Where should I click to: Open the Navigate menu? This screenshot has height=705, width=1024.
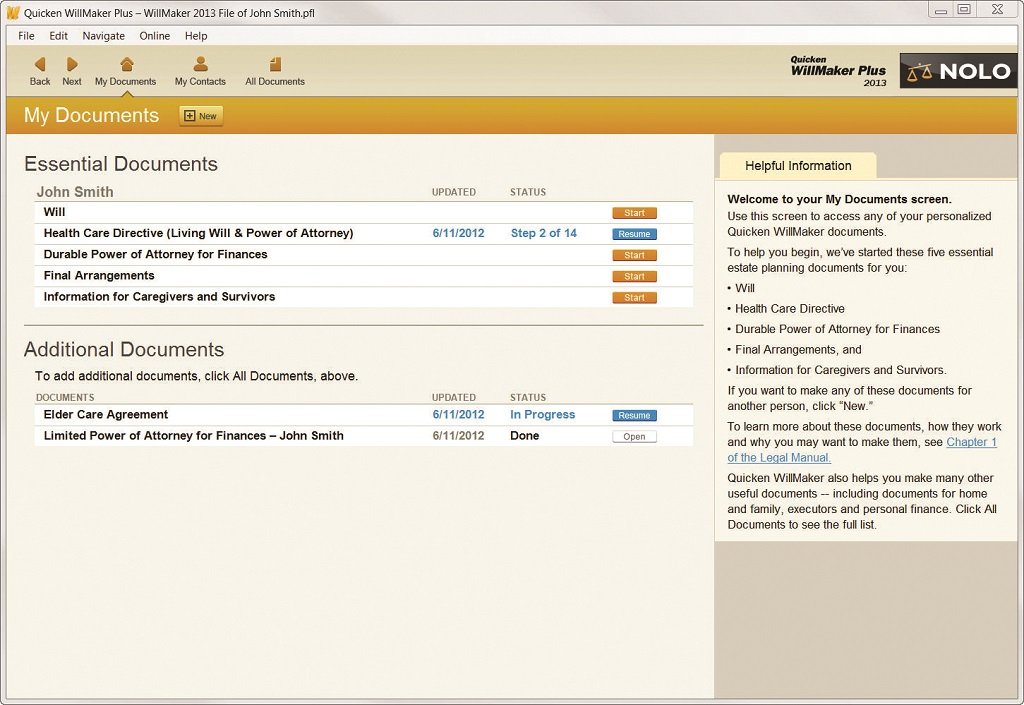(x=103, y=36)
